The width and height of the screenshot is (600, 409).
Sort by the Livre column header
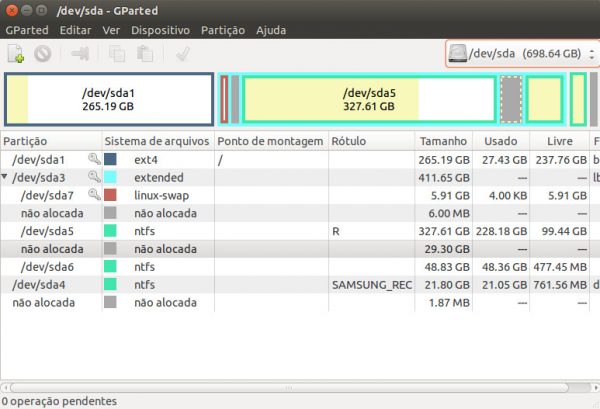[x=559, y=141]
